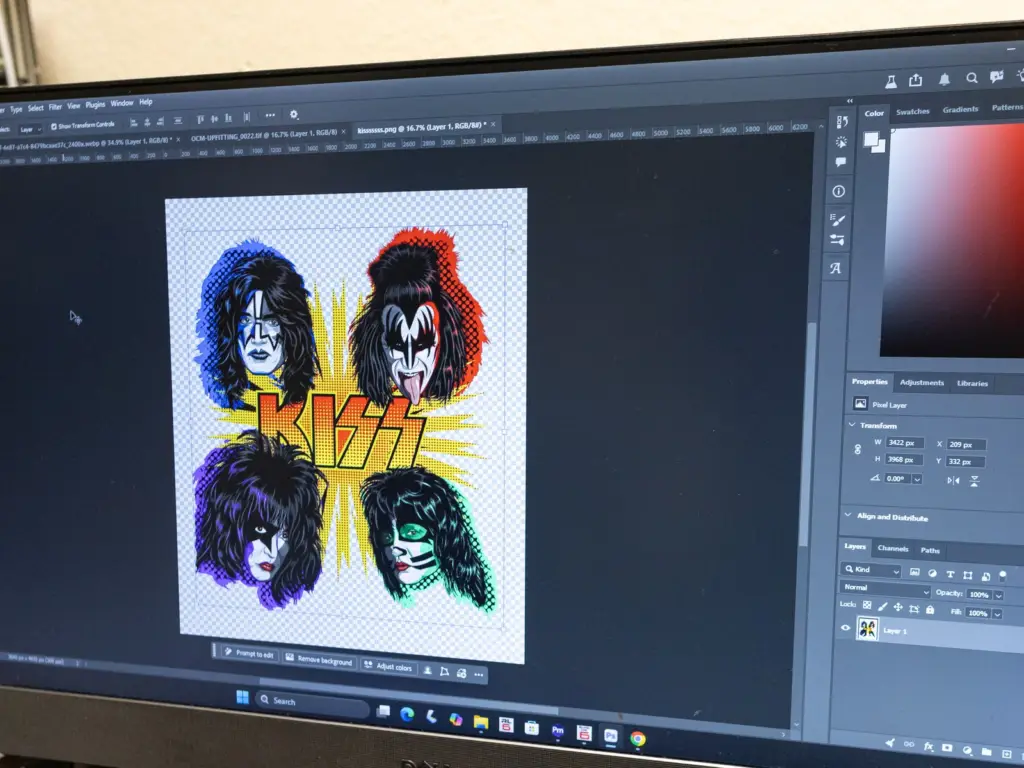Open the Fill 100% dropdown arrow
1024x768 pixels.
997,614
